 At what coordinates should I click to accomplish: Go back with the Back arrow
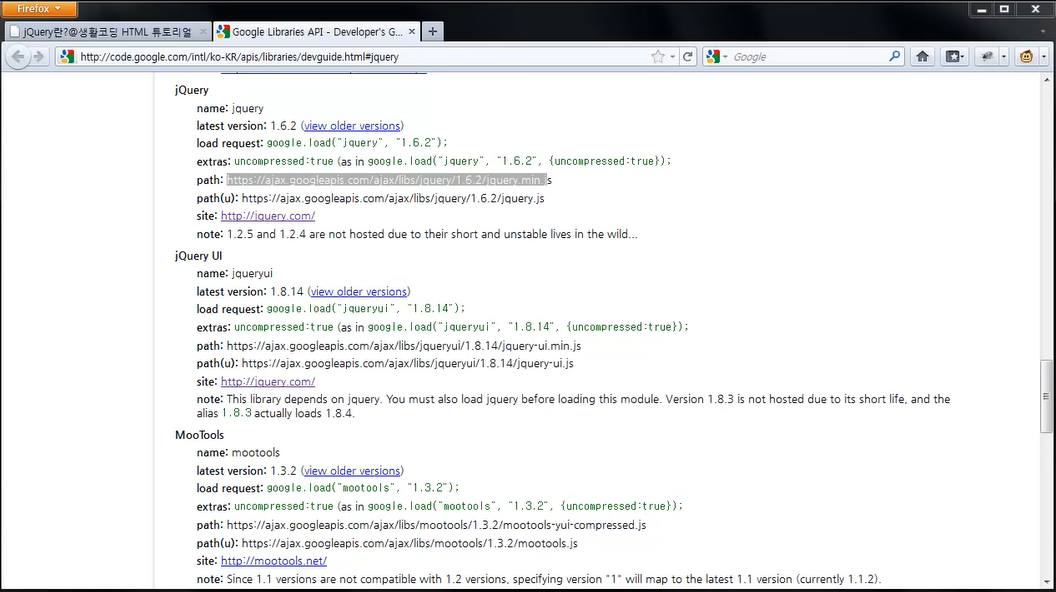pyautogui.click(x=18, y=57)
